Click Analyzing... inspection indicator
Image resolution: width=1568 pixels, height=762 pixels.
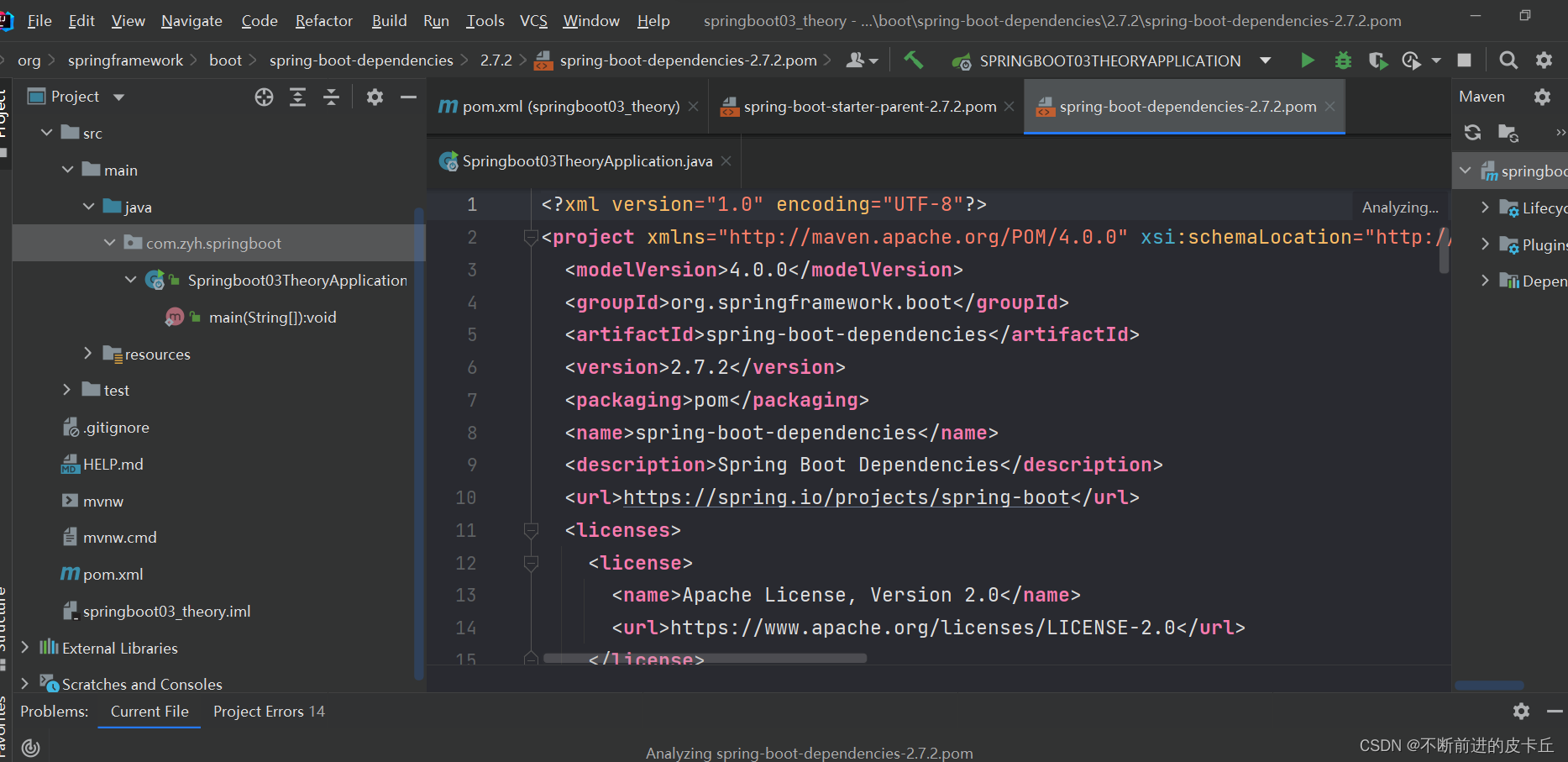1400,208
